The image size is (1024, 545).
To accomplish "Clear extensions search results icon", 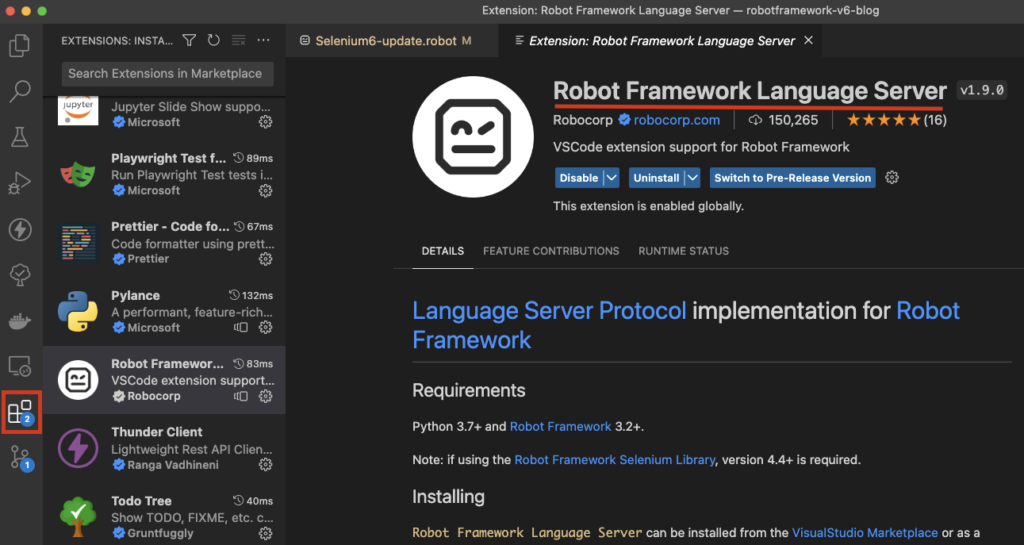I will 238,40.
